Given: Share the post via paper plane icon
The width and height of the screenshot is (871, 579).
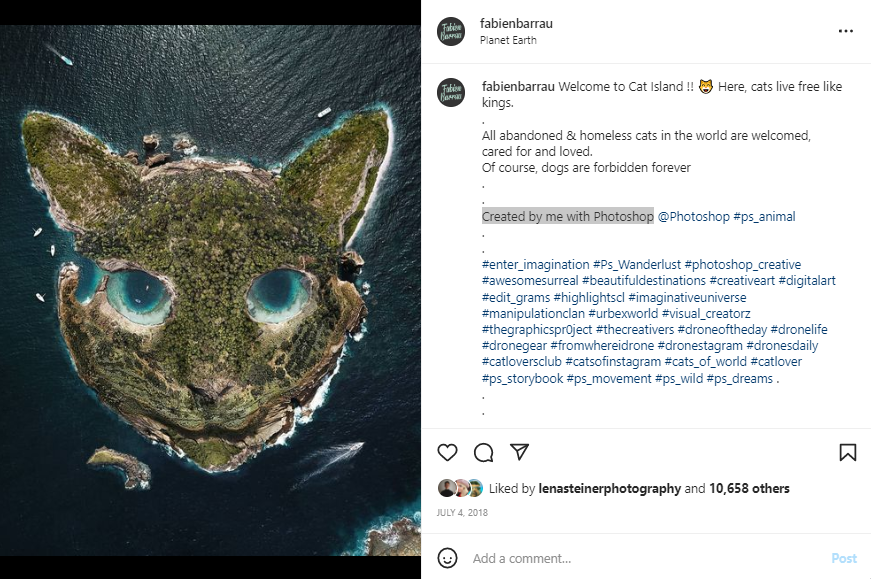Looking at the screenshot, I should 519,452.
